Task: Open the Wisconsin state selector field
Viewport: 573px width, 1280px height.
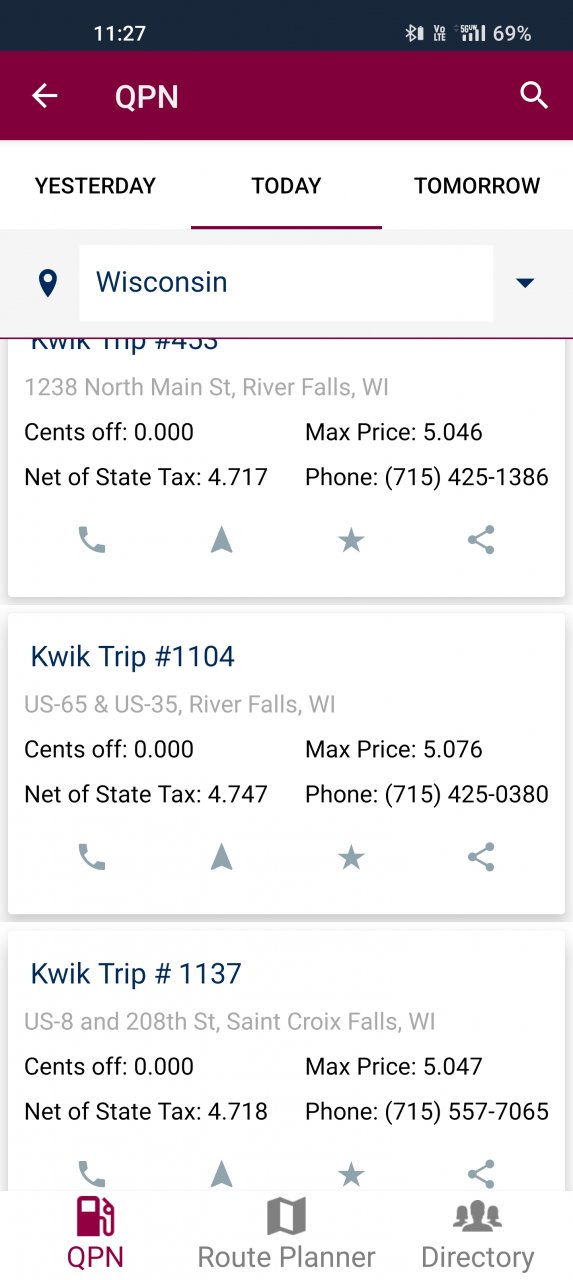Action: point(286,283)
